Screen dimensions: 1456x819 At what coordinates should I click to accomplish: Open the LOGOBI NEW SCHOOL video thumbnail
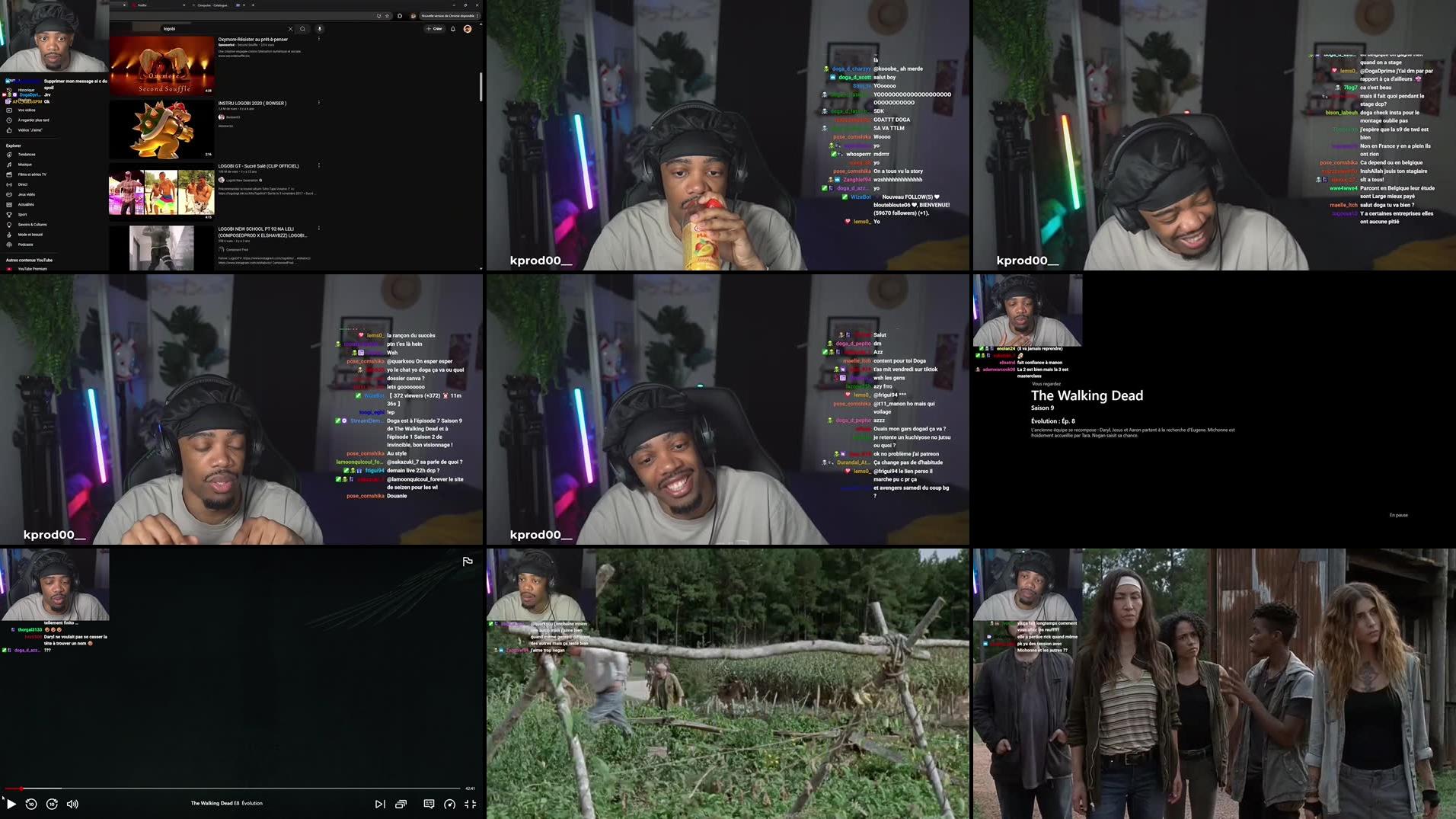tap(162, 248)
